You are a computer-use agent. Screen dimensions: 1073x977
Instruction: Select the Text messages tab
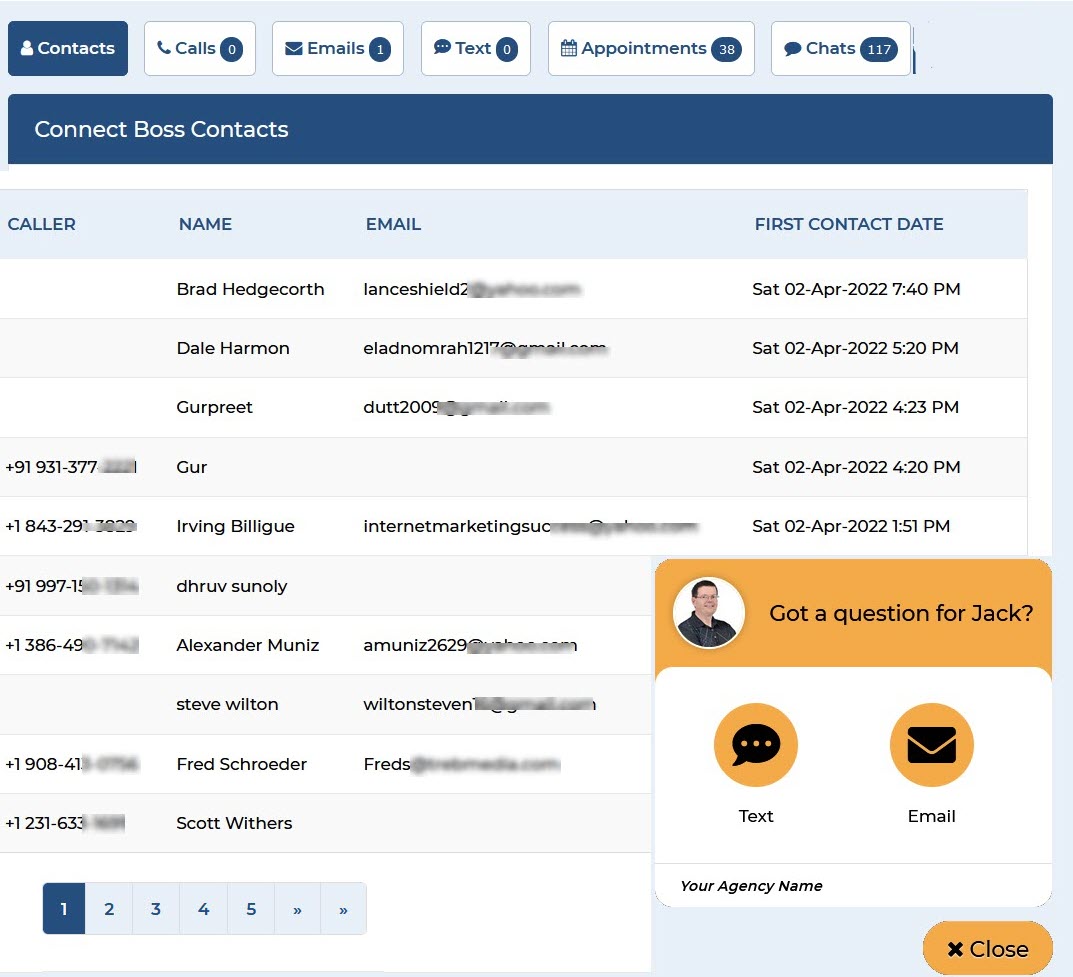click(475, 48)
